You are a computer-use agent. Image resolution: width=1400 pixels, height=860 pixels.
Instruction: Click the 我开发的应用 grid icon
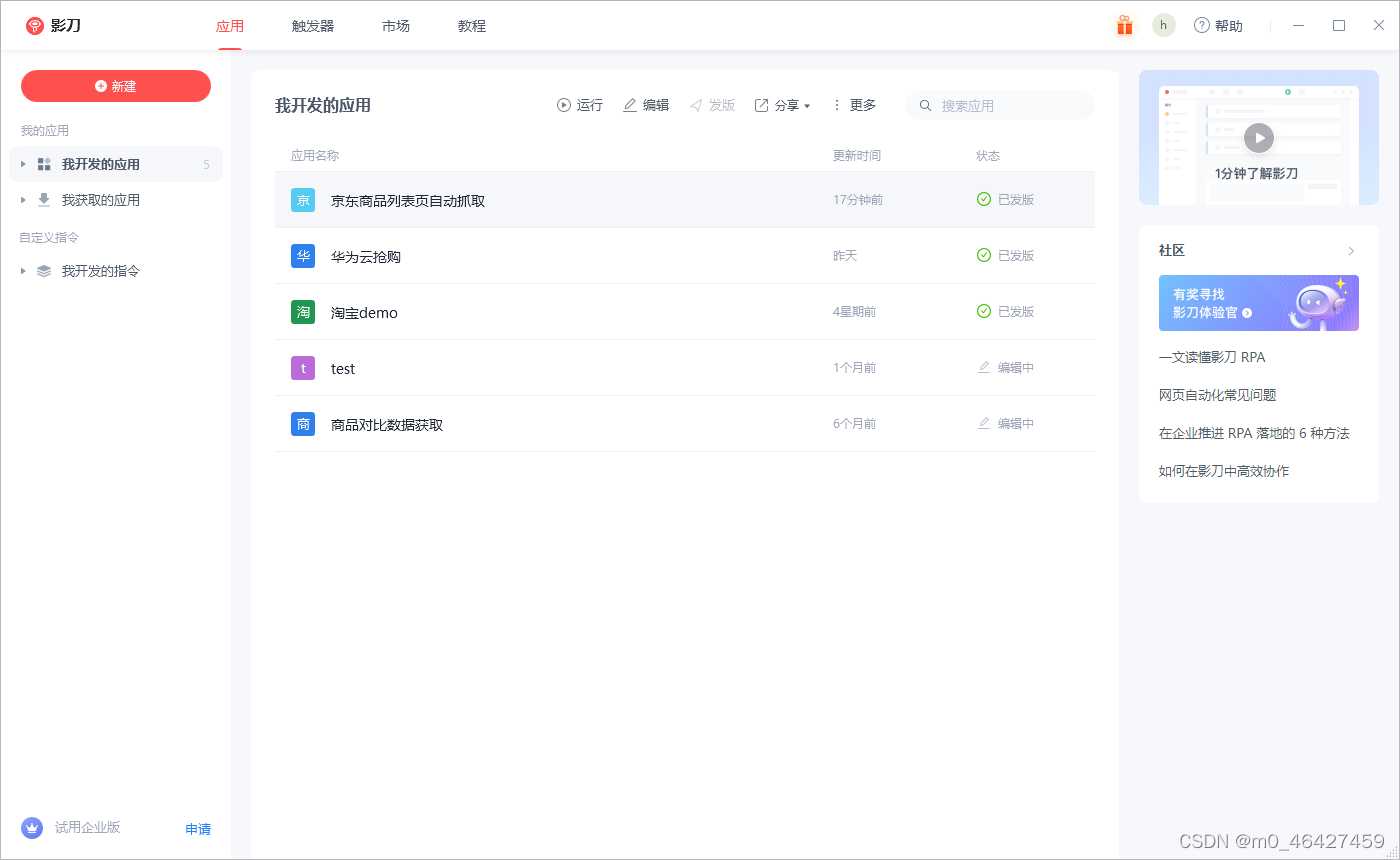coord(44,164)
